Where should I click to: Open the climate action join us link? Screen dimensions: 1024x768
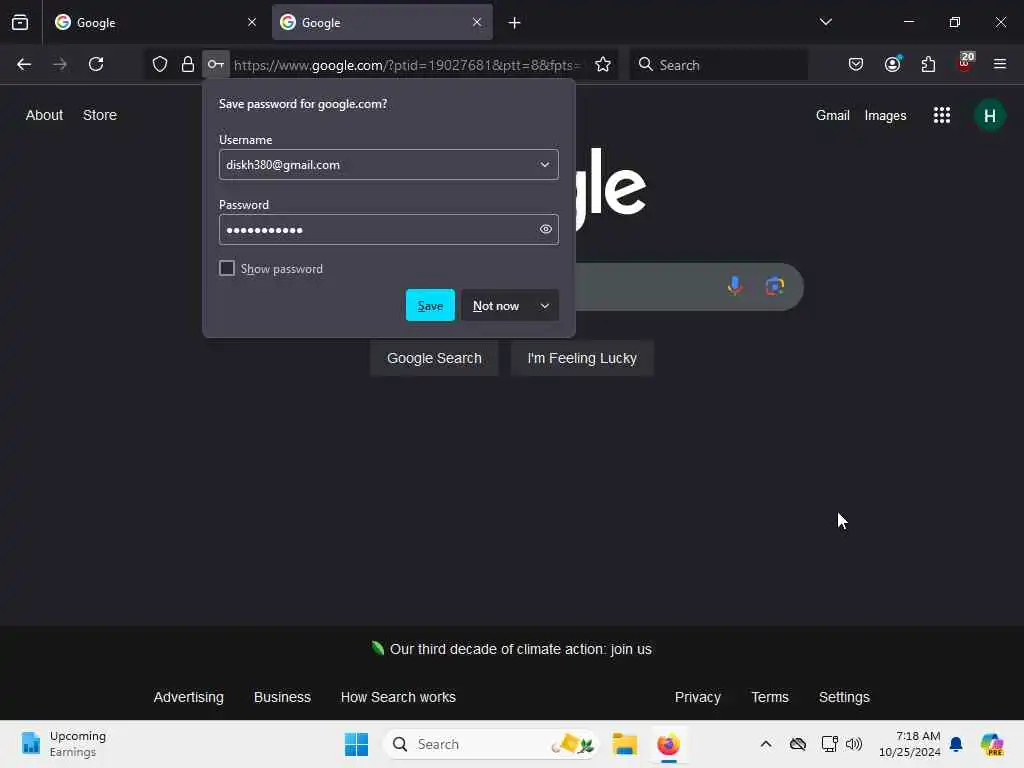(520, 649)
